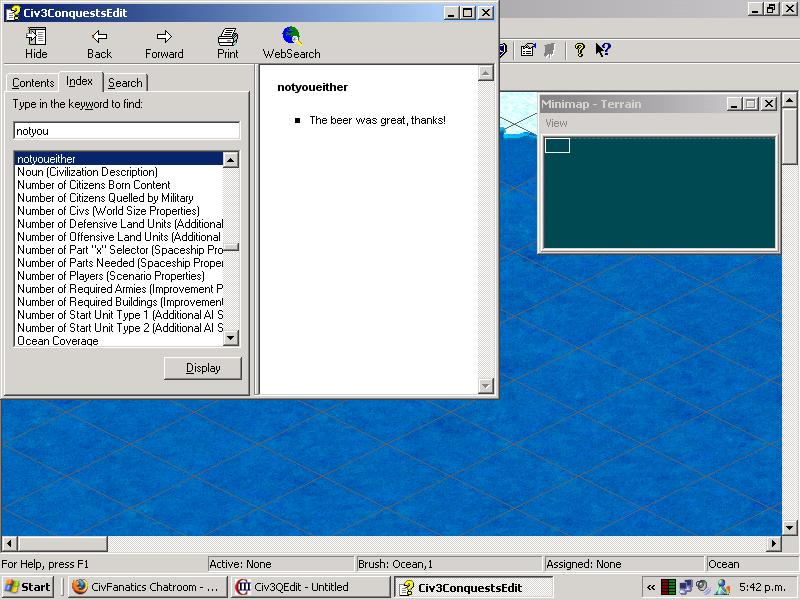Select Number of Start Unit Type 1

[119, 315]
